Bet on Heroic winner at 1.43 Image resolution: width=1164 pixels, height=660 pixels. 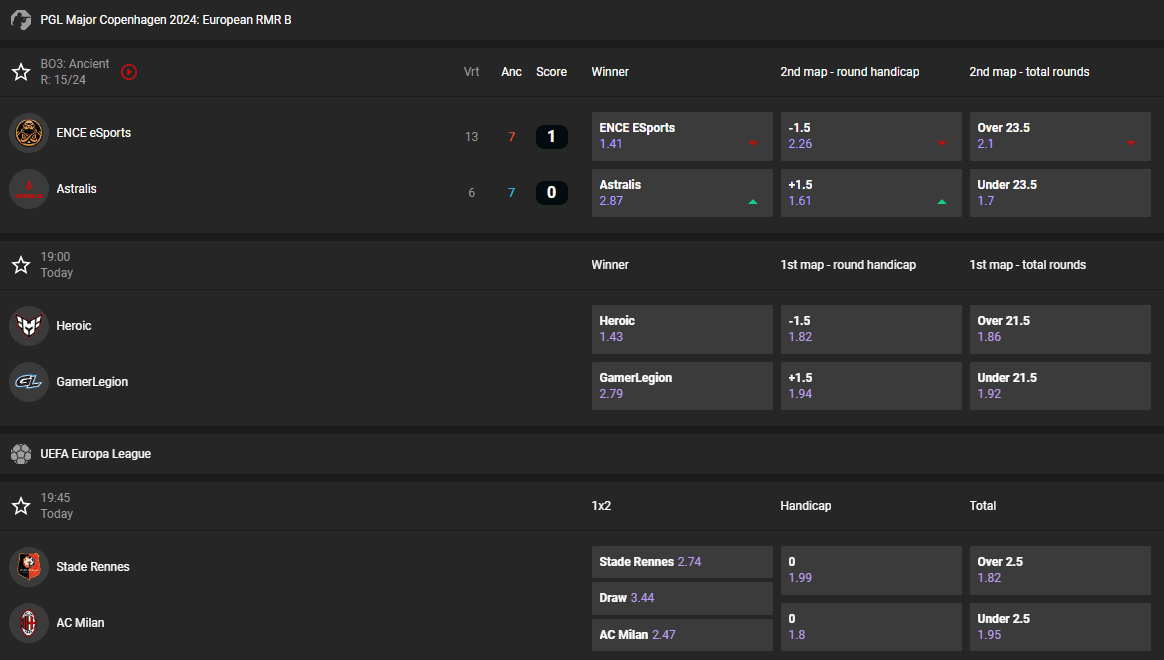(x=682, y=330)
